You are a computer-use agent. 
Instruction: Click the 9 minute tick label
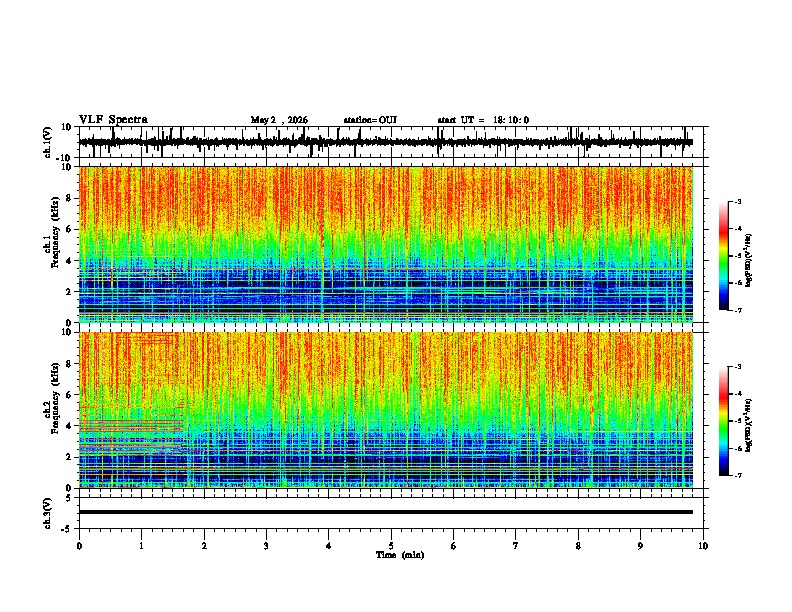[640, 546]
